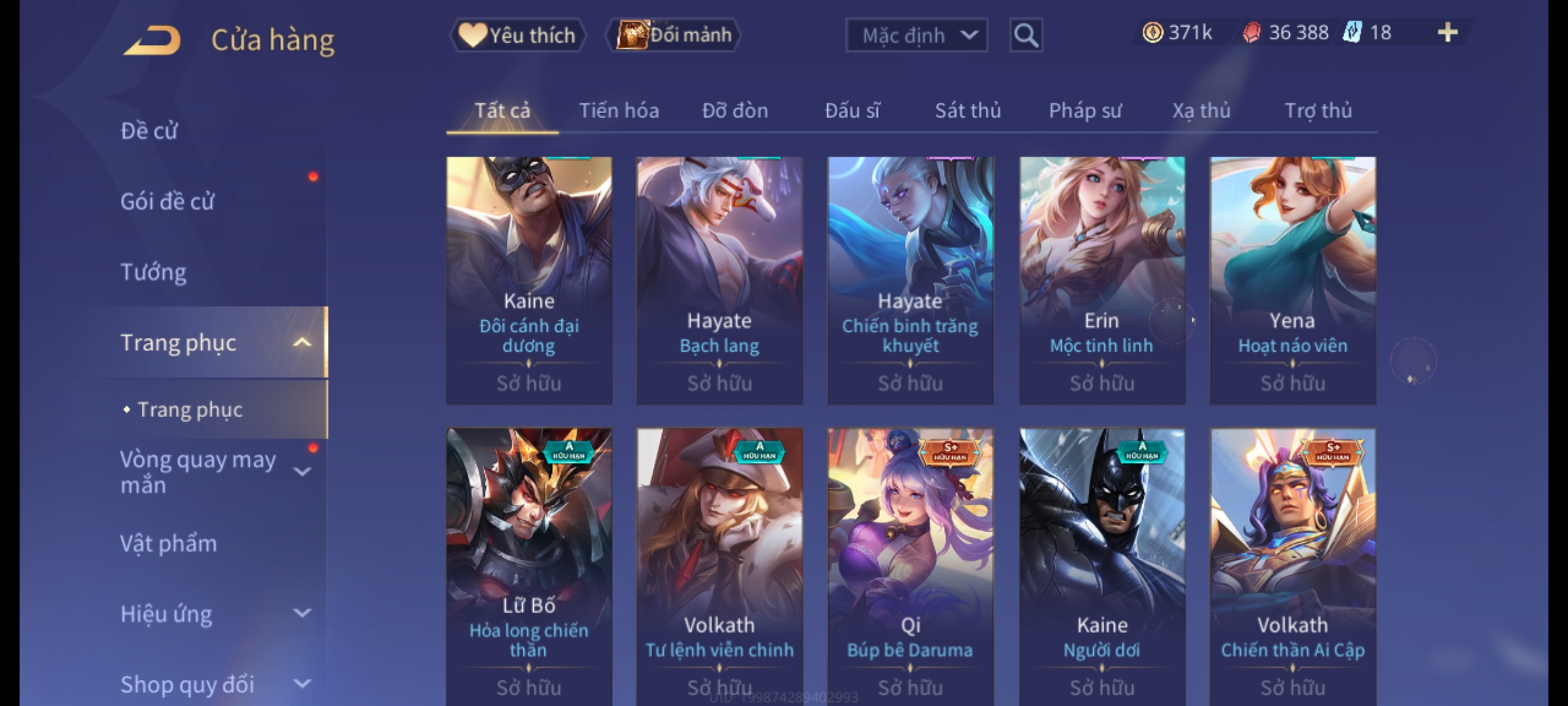Open the search magnifier icon
Viewport: 1568px width, 706px height.
[1026, 35]
